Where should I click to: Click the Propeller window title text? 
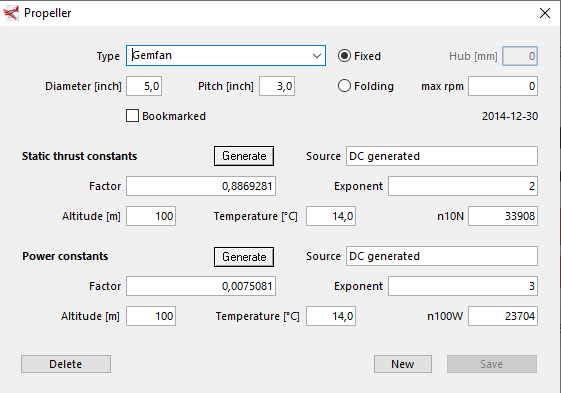point(48,13)
